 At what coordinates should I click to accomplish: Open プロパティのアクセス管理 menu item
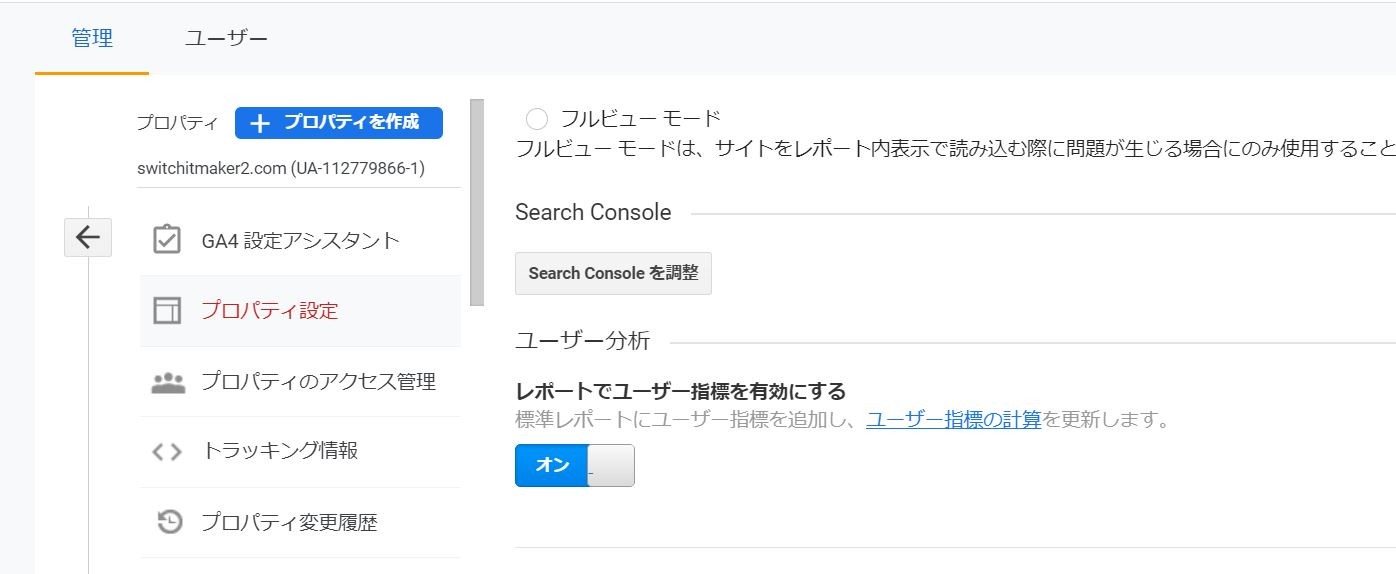tap(300, 382)
